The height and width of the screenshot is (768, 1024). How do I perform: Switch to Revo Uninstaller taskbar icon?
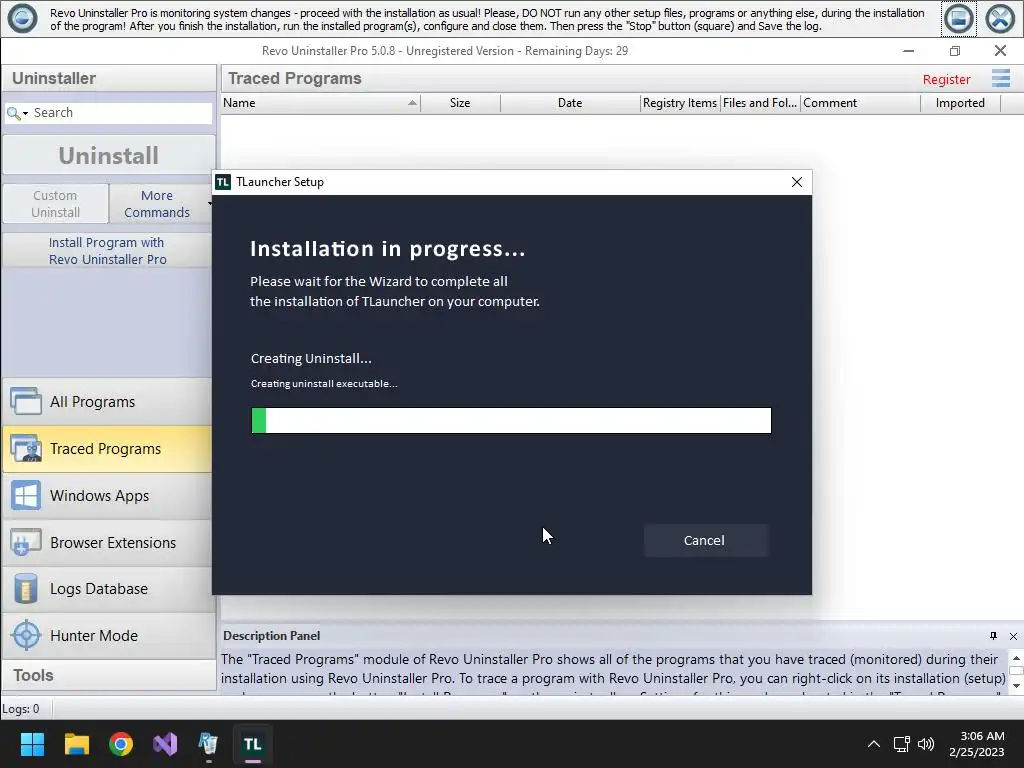[209, 744]
